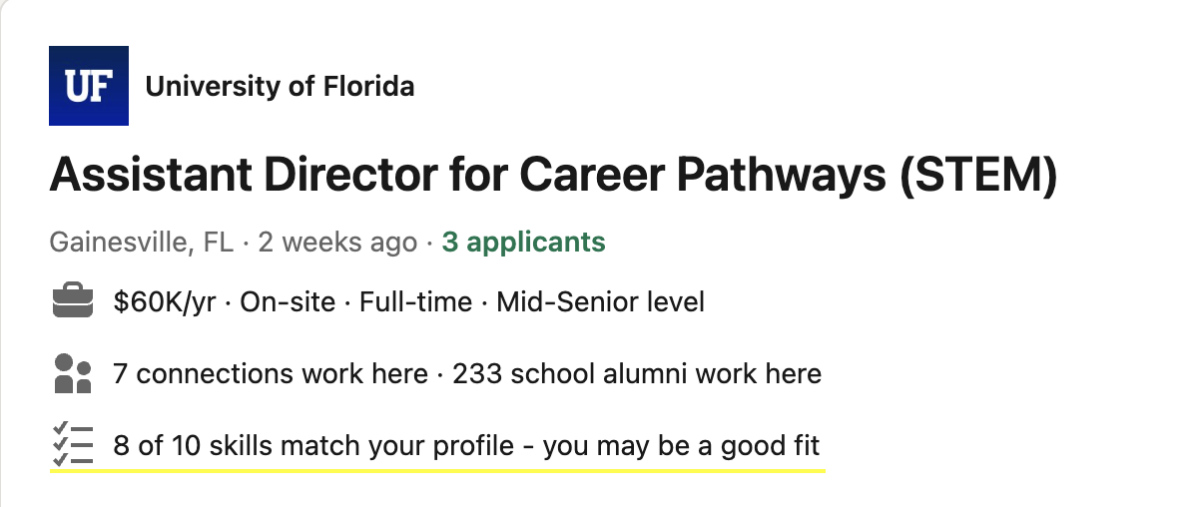Click the Full-time employment type label
The width and height of the screenshot is (1200, 507).
click(415, 301)
